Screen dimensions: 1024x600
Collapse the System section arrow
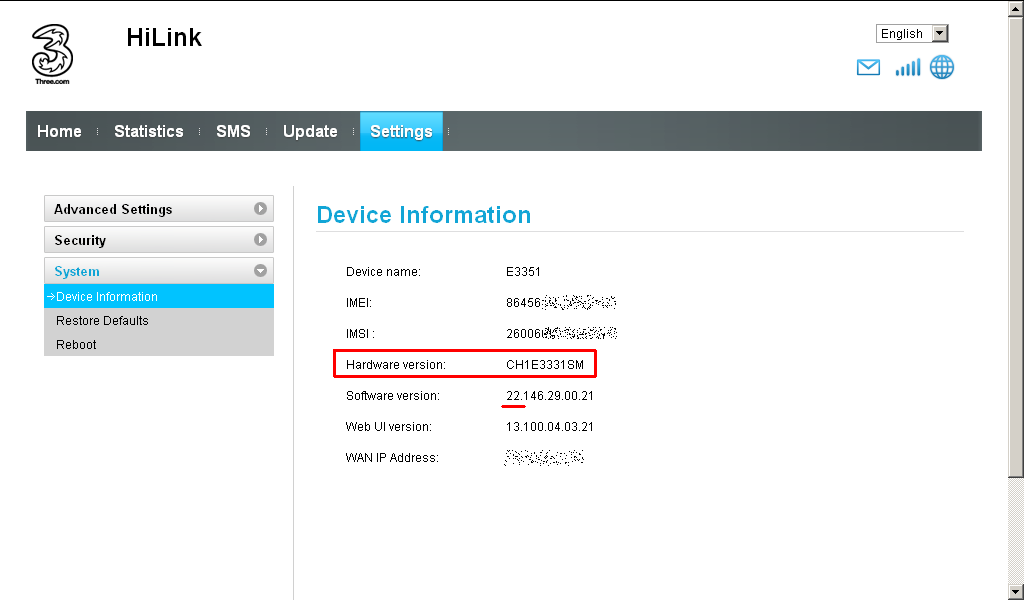pos(260,271)
